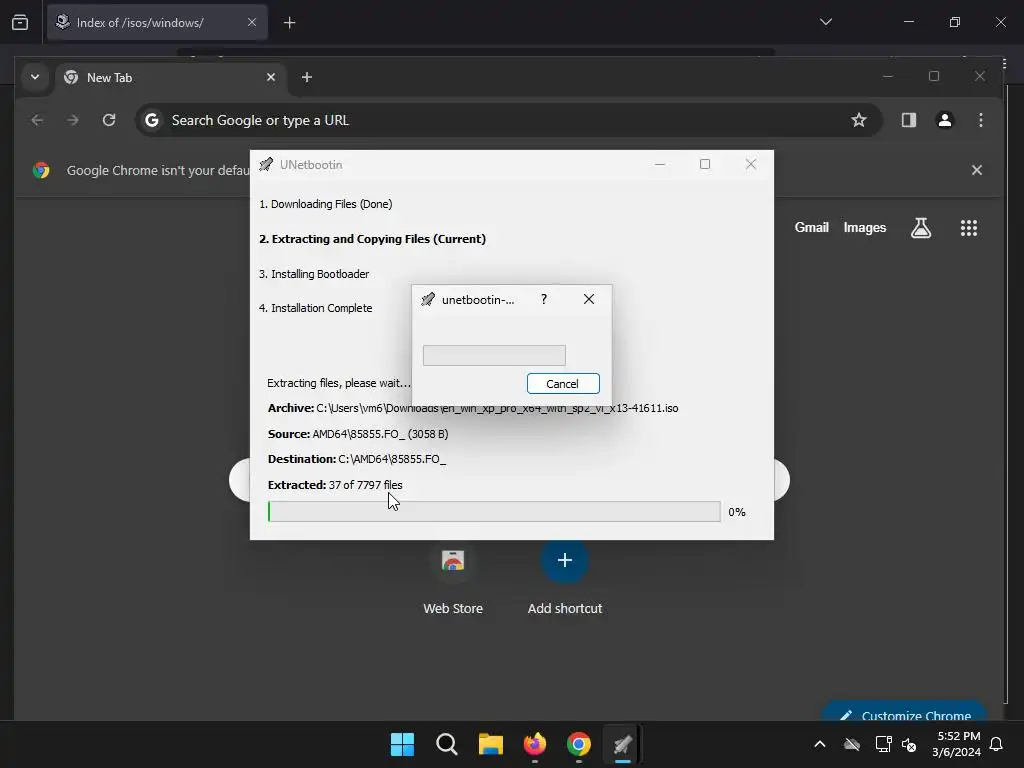Open a new Chrome tab with plus button
This screenshot has width=1024, height=768.
pyautogui.click(x=307, y=77)
